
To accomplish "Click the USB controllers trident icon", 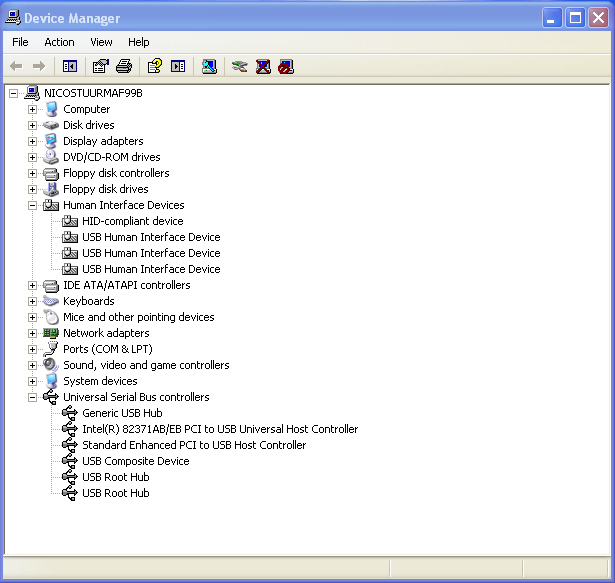I will (x=51, y=397).
